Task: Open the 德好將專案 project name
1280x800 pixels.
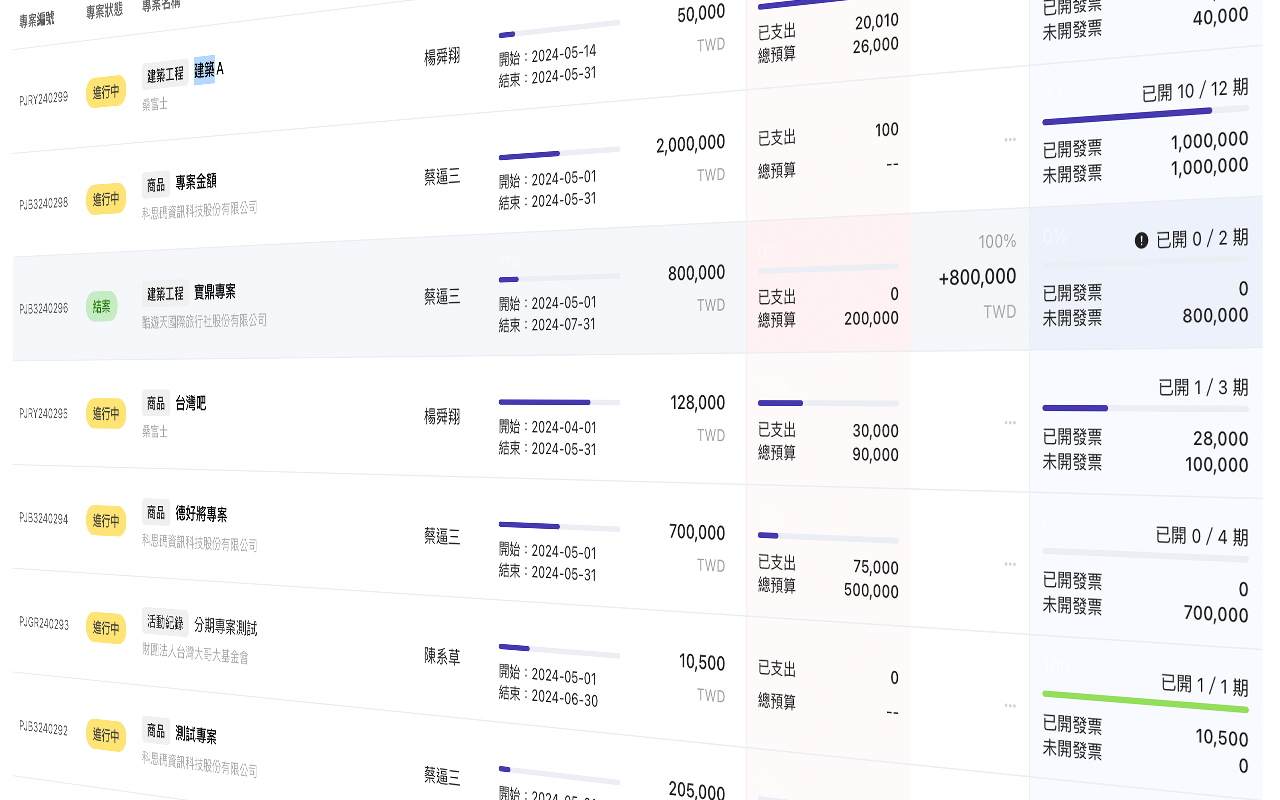Action: (202, 514)
